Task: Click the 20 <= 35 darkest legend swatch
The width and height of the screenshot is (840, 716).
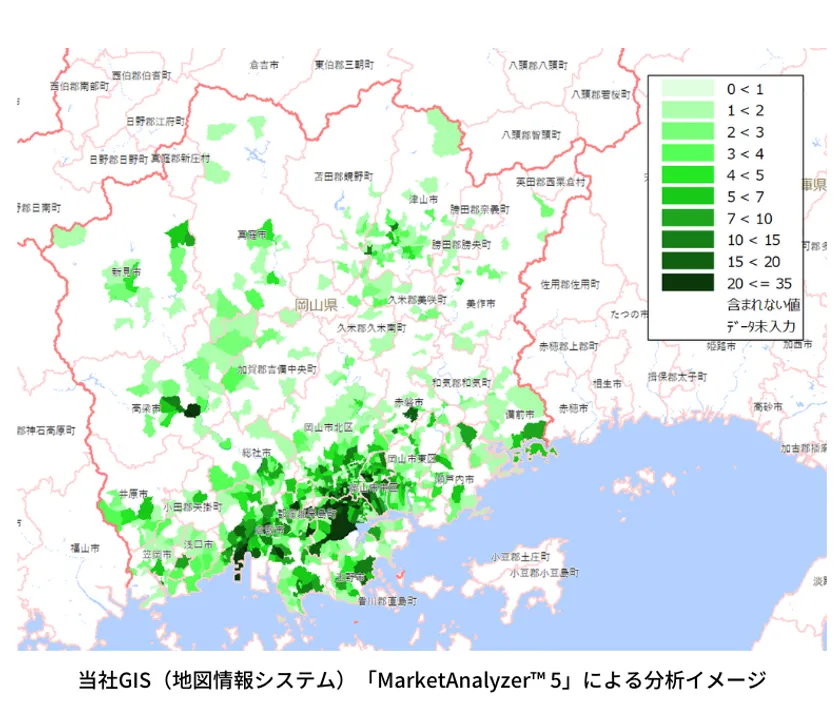Action: [688, 282]
